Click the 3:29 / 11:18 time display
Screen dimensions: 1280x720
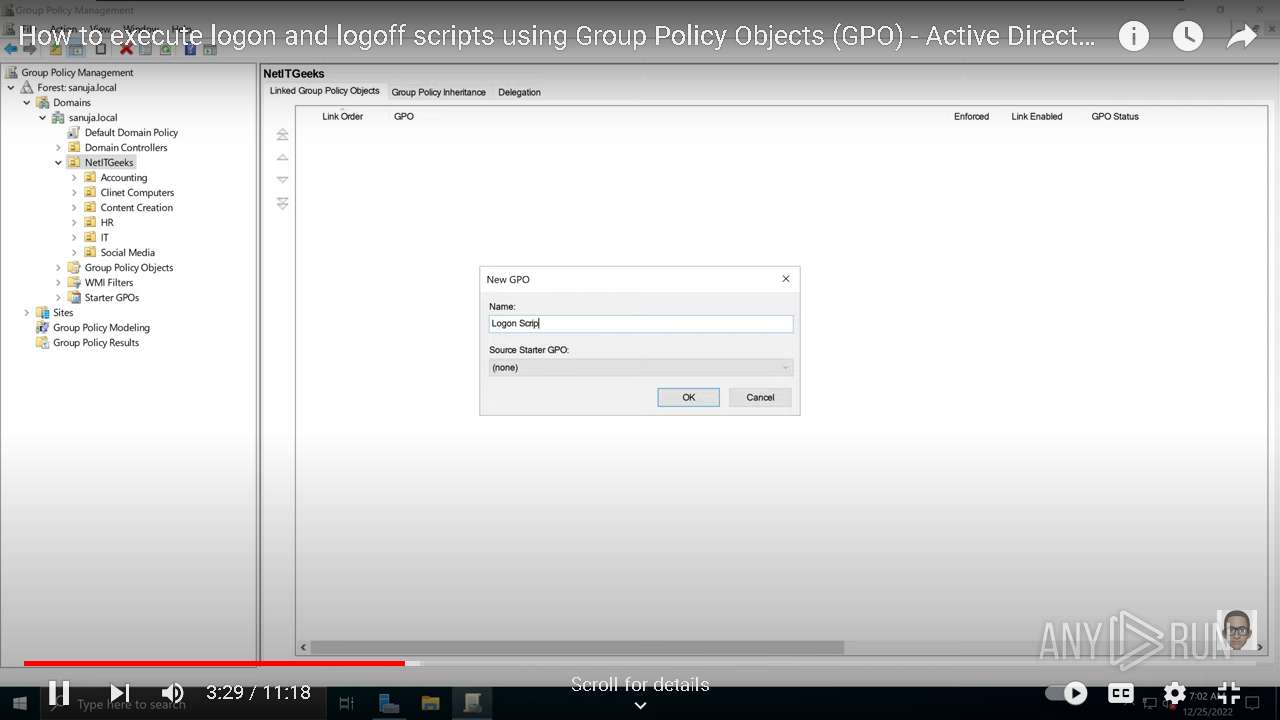(x=258, y=692)
